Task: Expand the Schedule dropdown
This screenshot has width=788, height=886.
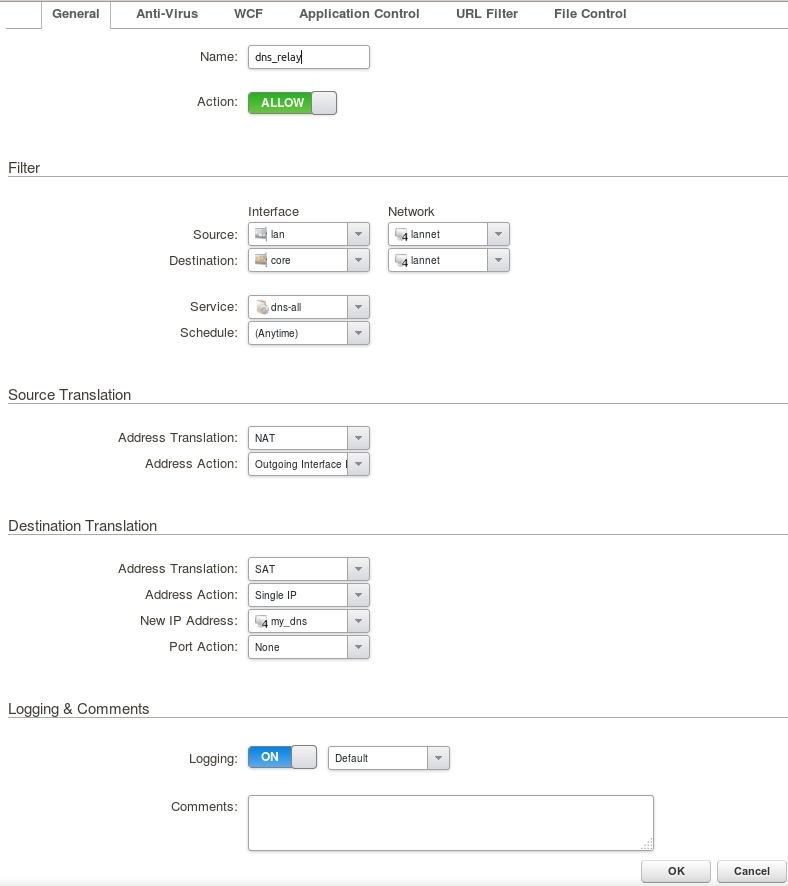Action: 358,333
